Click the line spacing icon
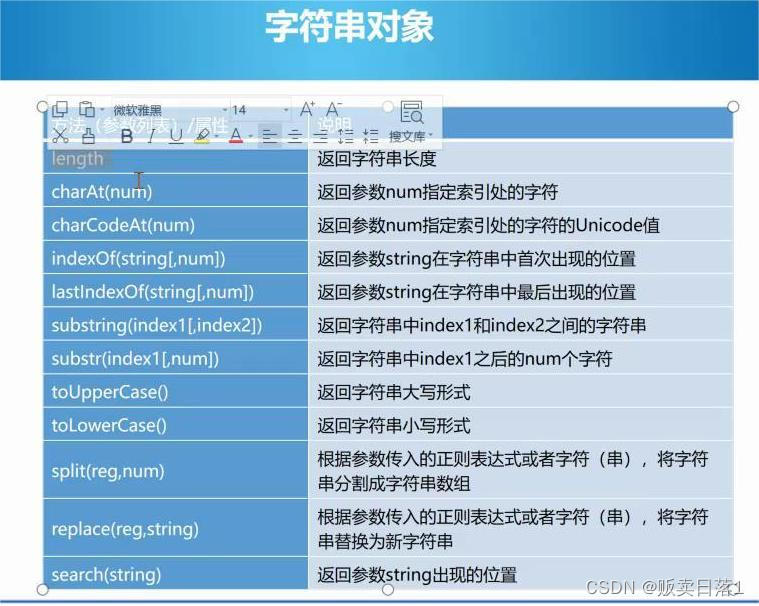The height and width of the screenshot is (606, 759). click(x=346, y=136)
